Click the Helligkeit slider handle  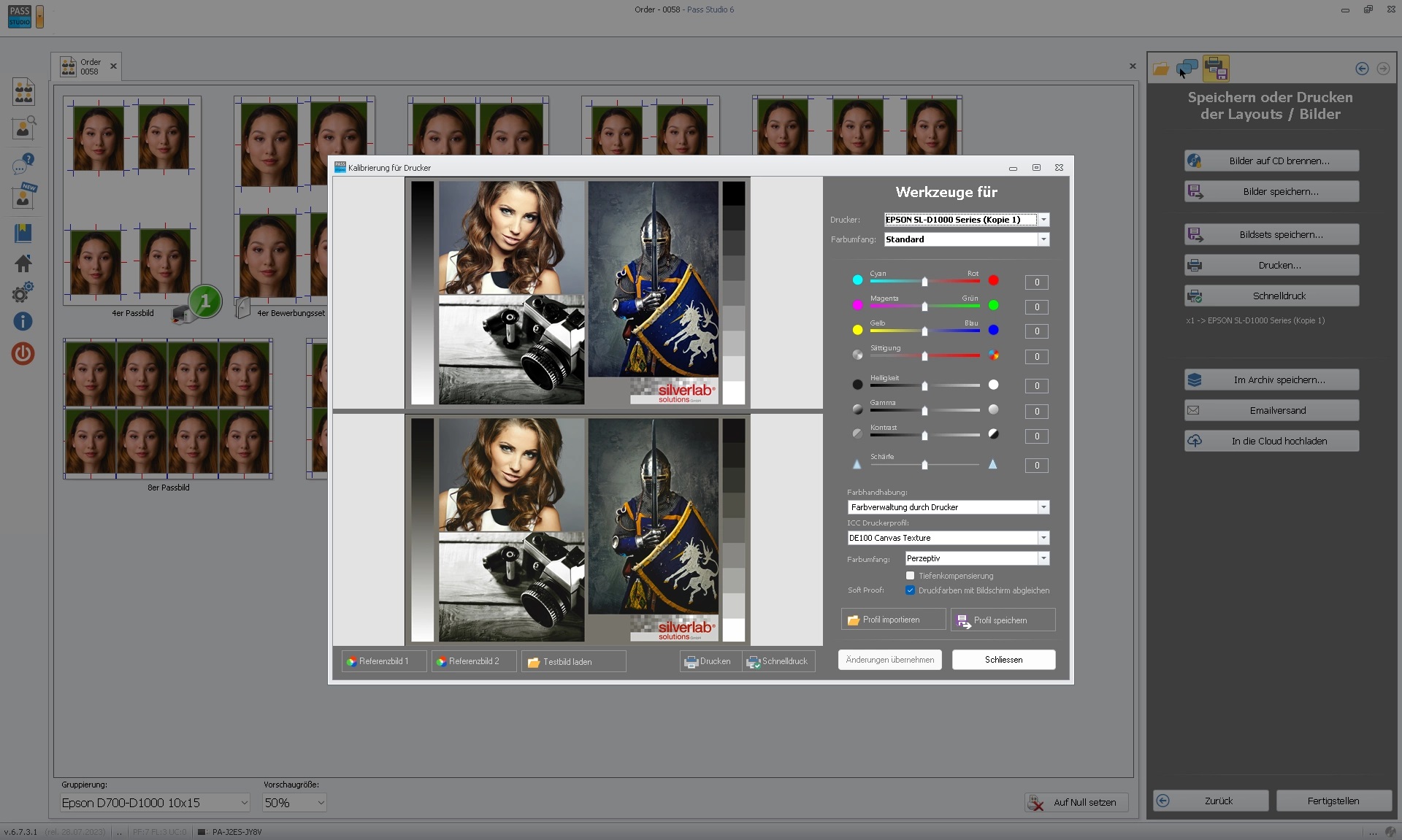[x=924, y=385]
